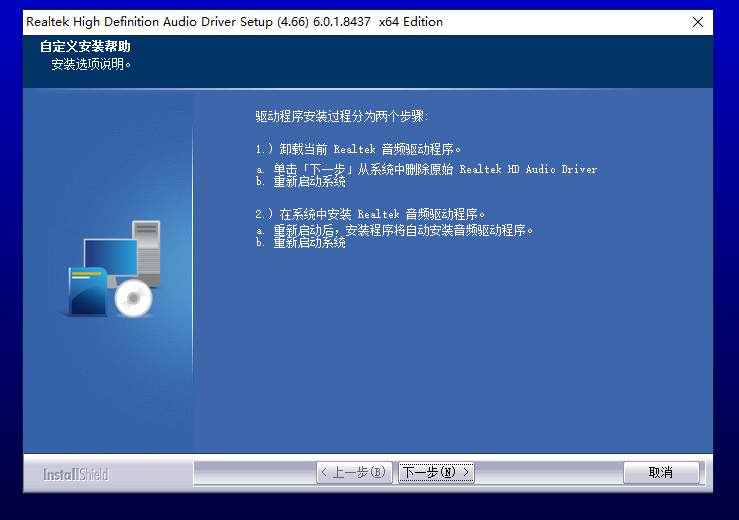Close the Realtek setup window
739x520 pixels.
(698, 22)
